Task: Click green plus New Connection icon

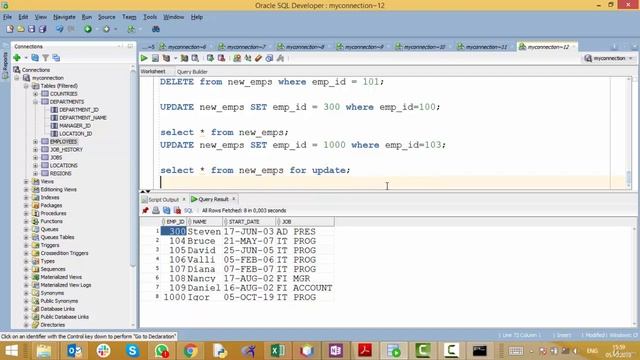Action: coord(17,58)
